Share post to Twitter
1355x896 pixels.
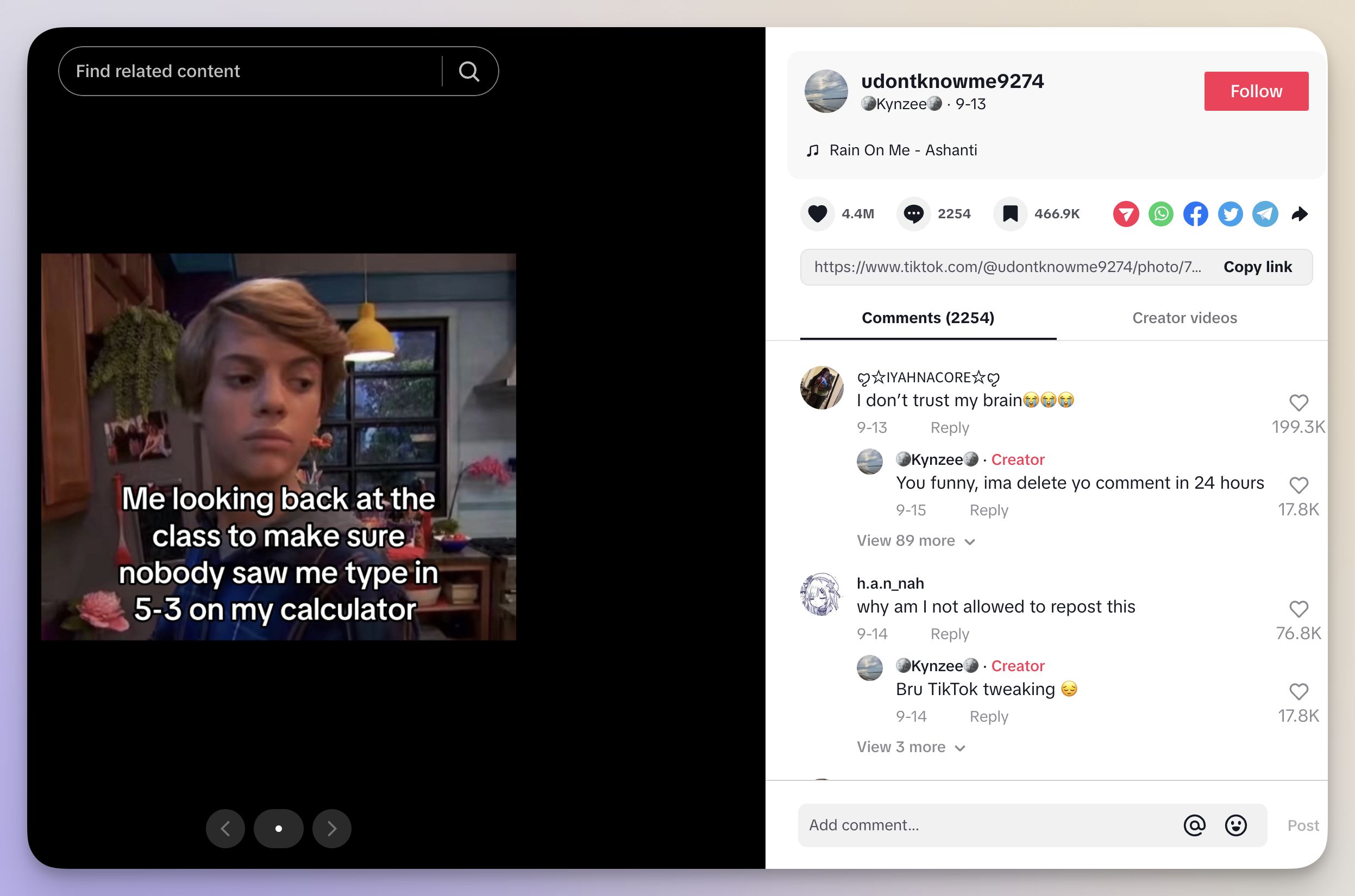click(x=1231, y=214)
